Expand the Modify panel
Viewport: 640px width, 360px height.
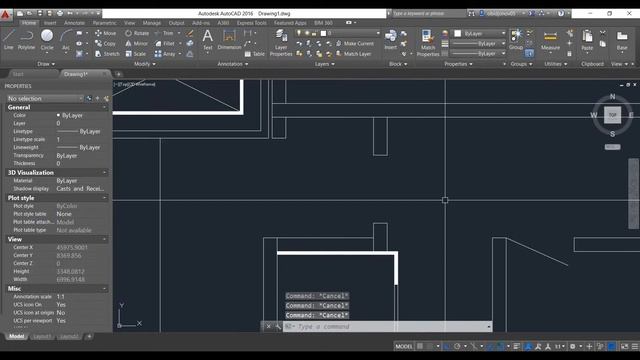click(x=145, y=64)
